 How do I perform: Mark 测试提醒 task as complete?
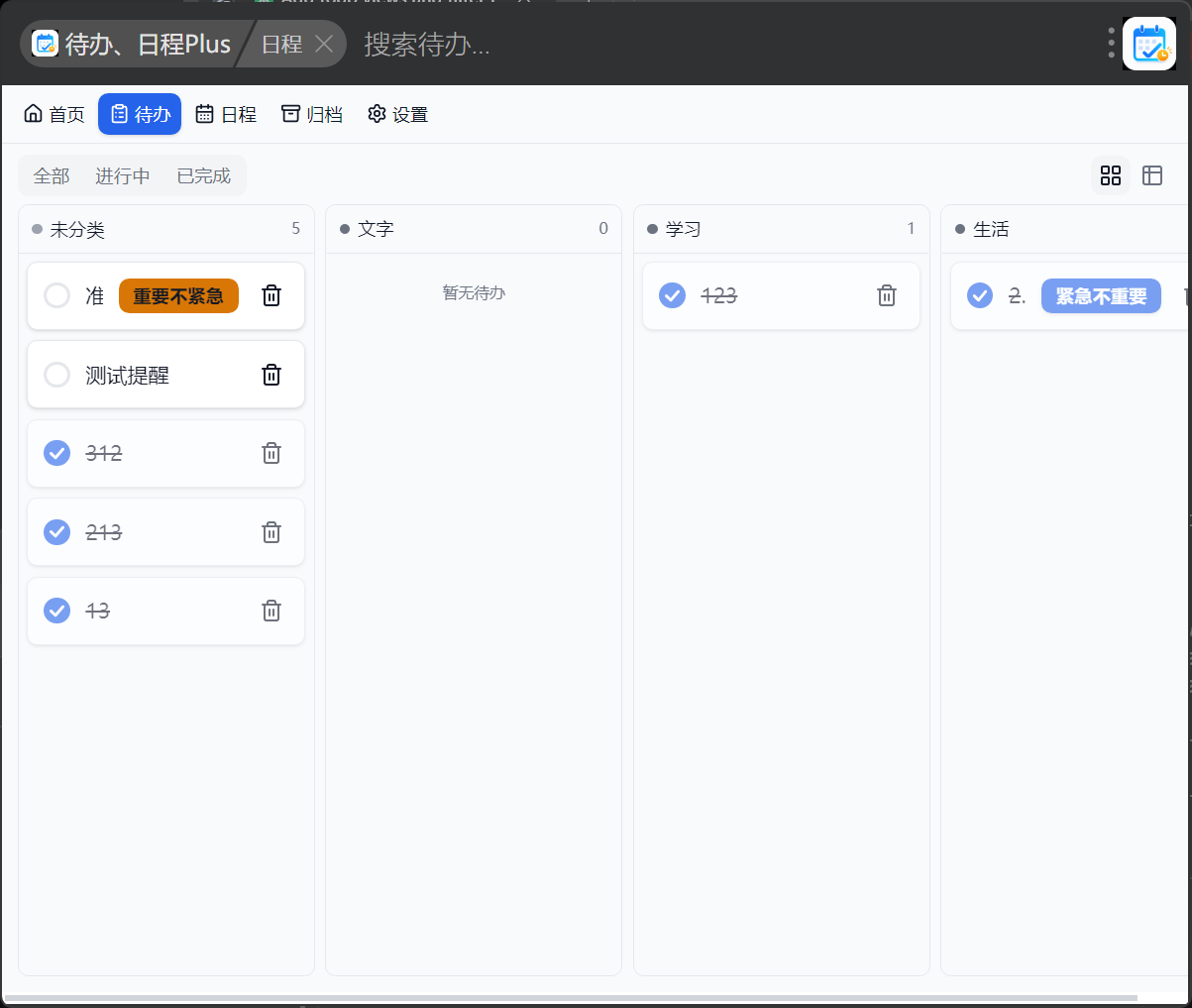[x=57, y=375]
